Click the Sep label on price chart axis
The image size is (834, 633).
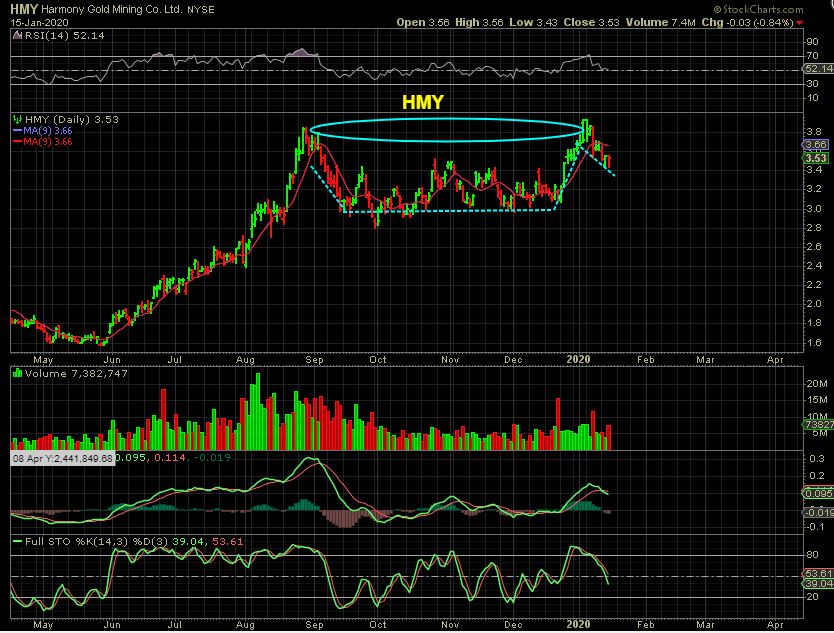(314, 360)
